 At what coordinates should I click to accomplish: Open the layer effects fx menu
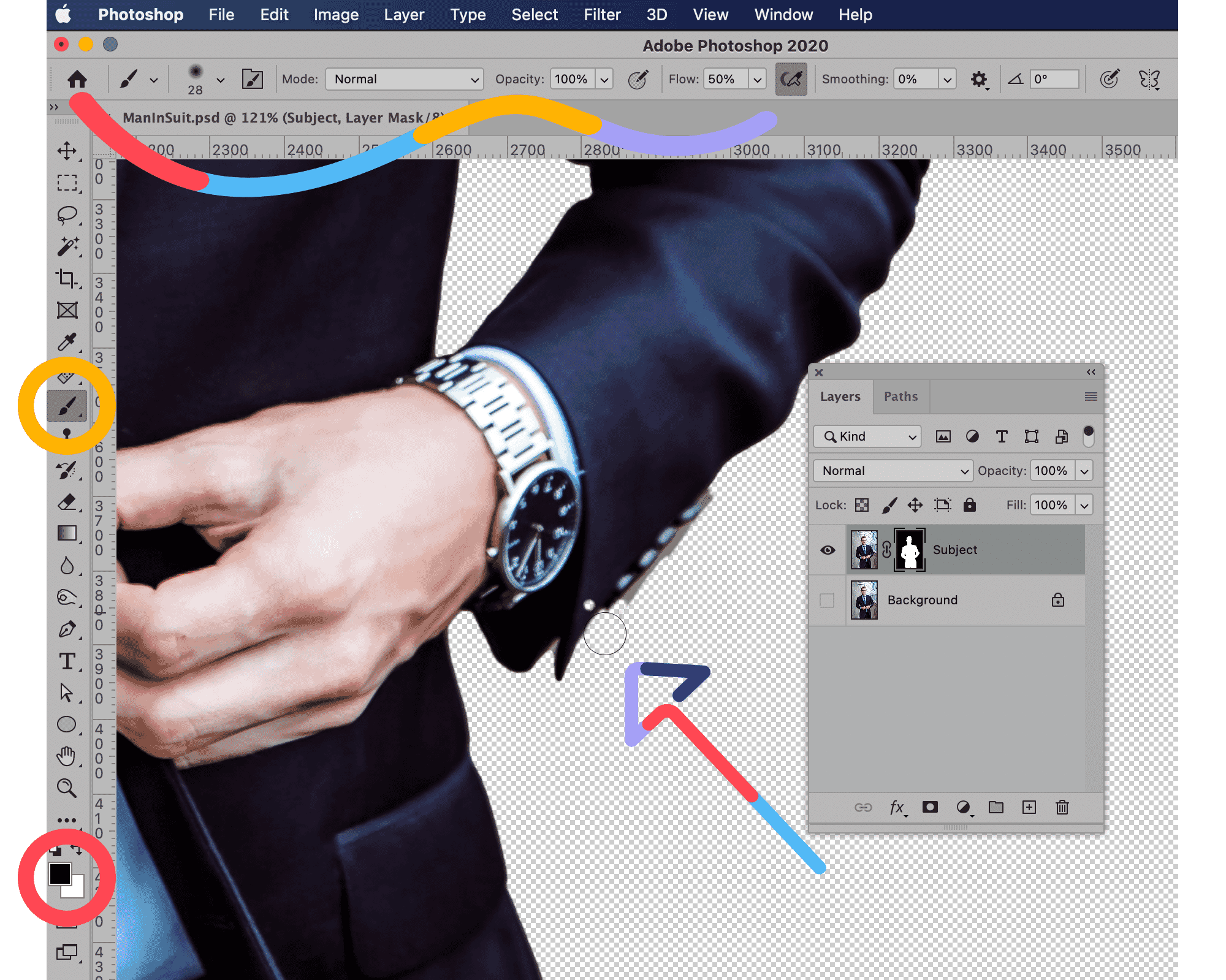coord(897,807)
